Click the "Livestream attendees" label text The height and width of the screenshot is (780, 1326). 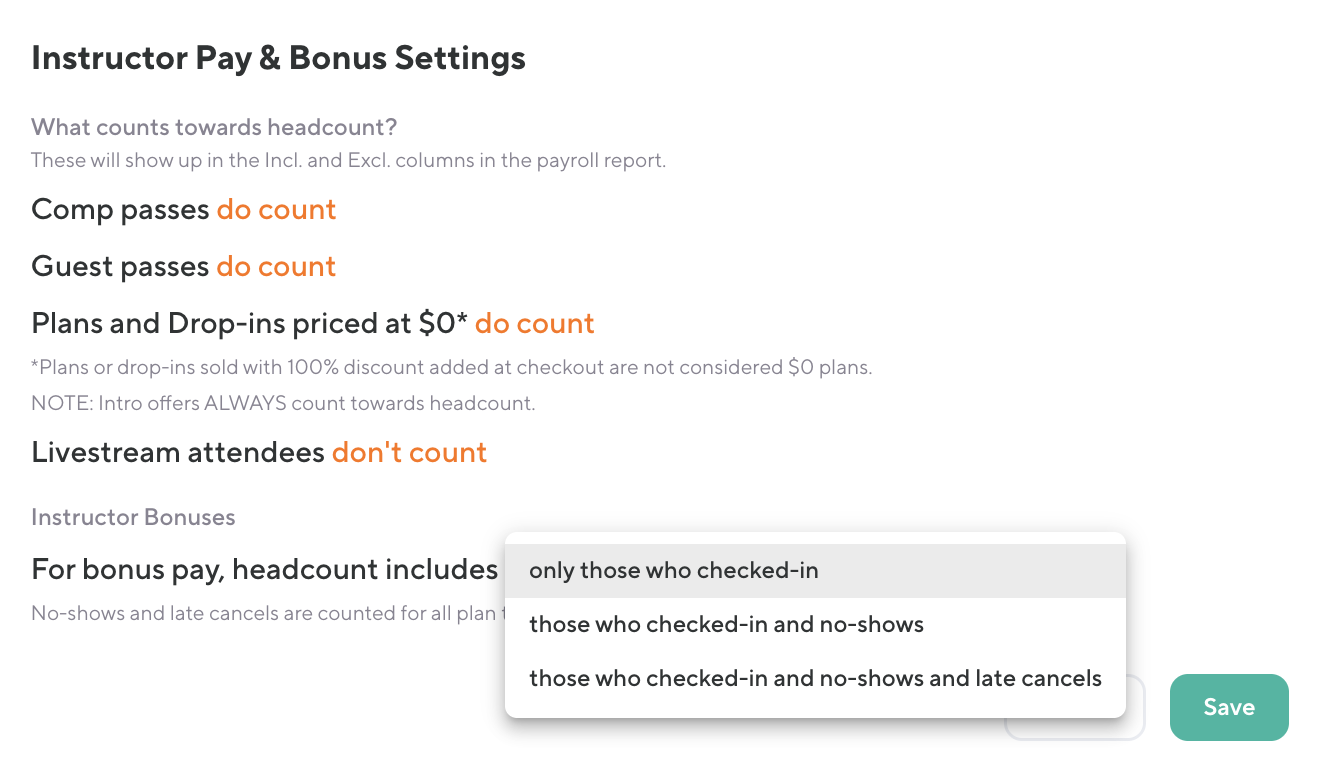[x=177, y=453]
